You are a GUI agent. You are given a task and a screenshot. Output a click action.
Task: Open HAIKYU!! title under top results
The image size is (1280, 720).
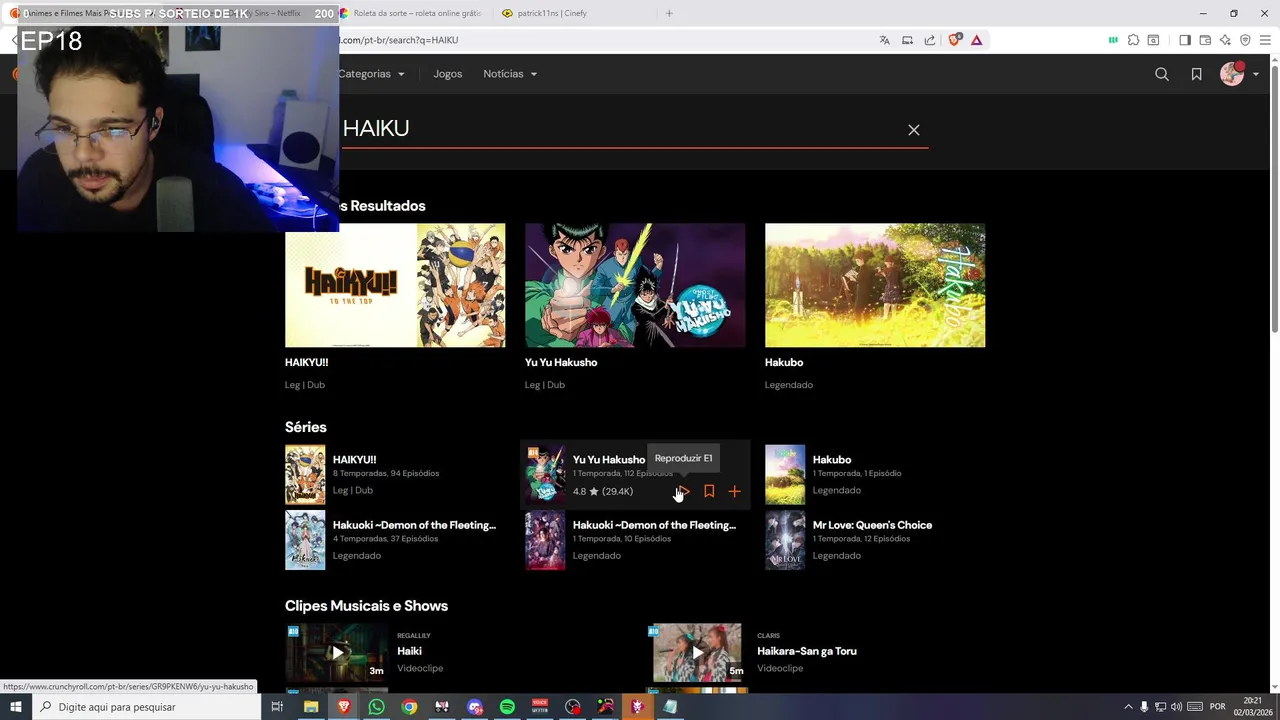pyautogui.click(x=306, y=362)
